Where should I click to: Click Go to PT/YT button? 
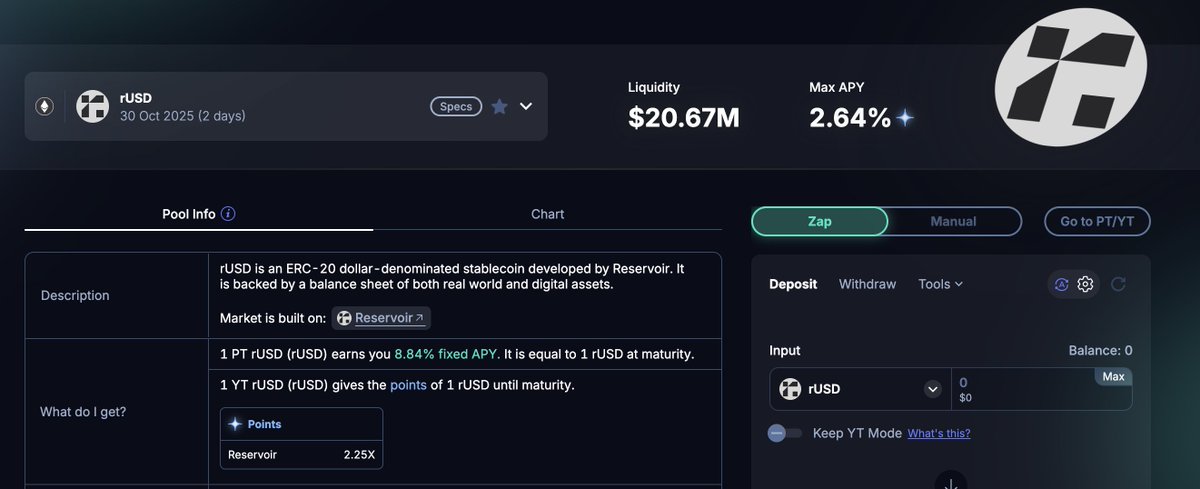click(x=1097, y=221)
